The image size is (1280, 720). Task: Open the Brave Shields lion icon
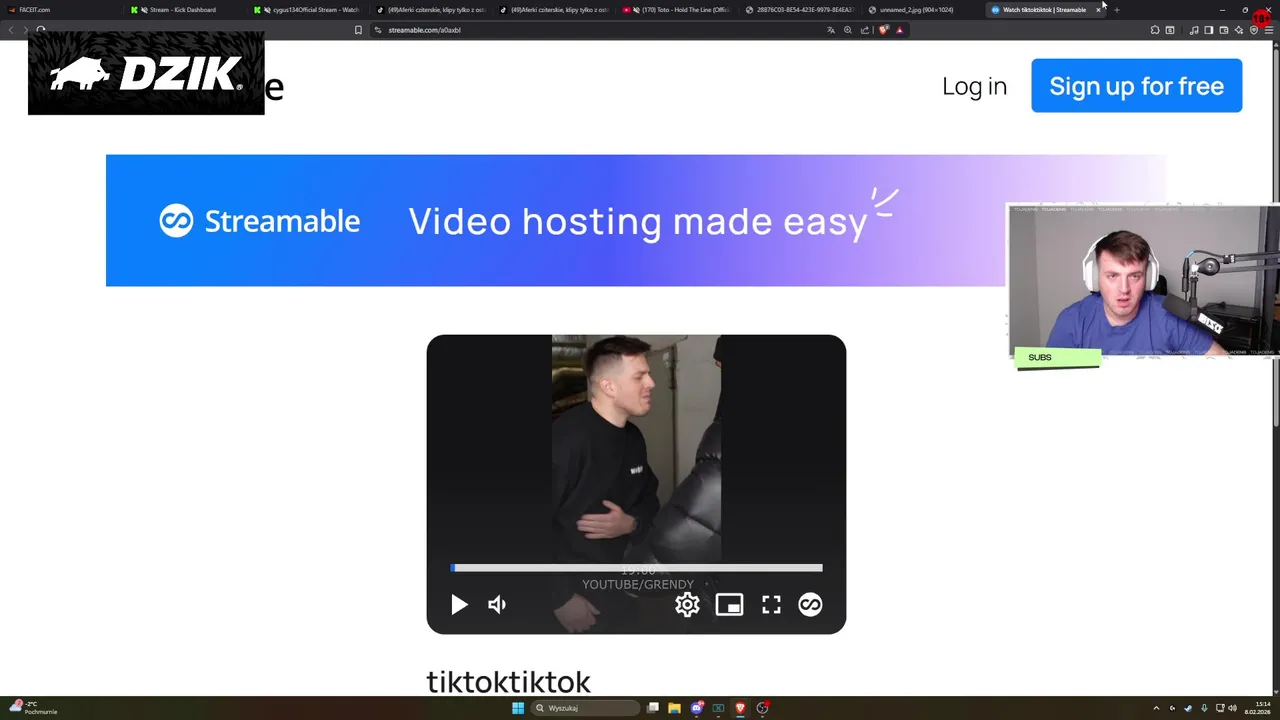883,30
